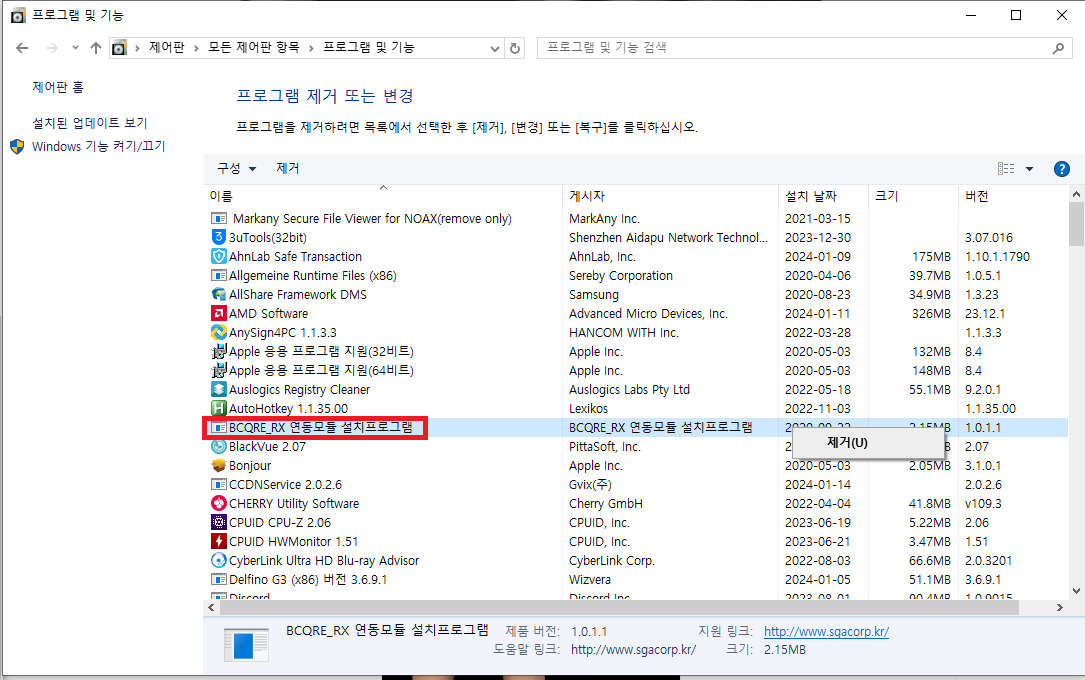The height and width of the screenshot is (680, 1085).
Task: Click the CPUID HWMonitor 1.51 icon
Action: click(219, 542)
